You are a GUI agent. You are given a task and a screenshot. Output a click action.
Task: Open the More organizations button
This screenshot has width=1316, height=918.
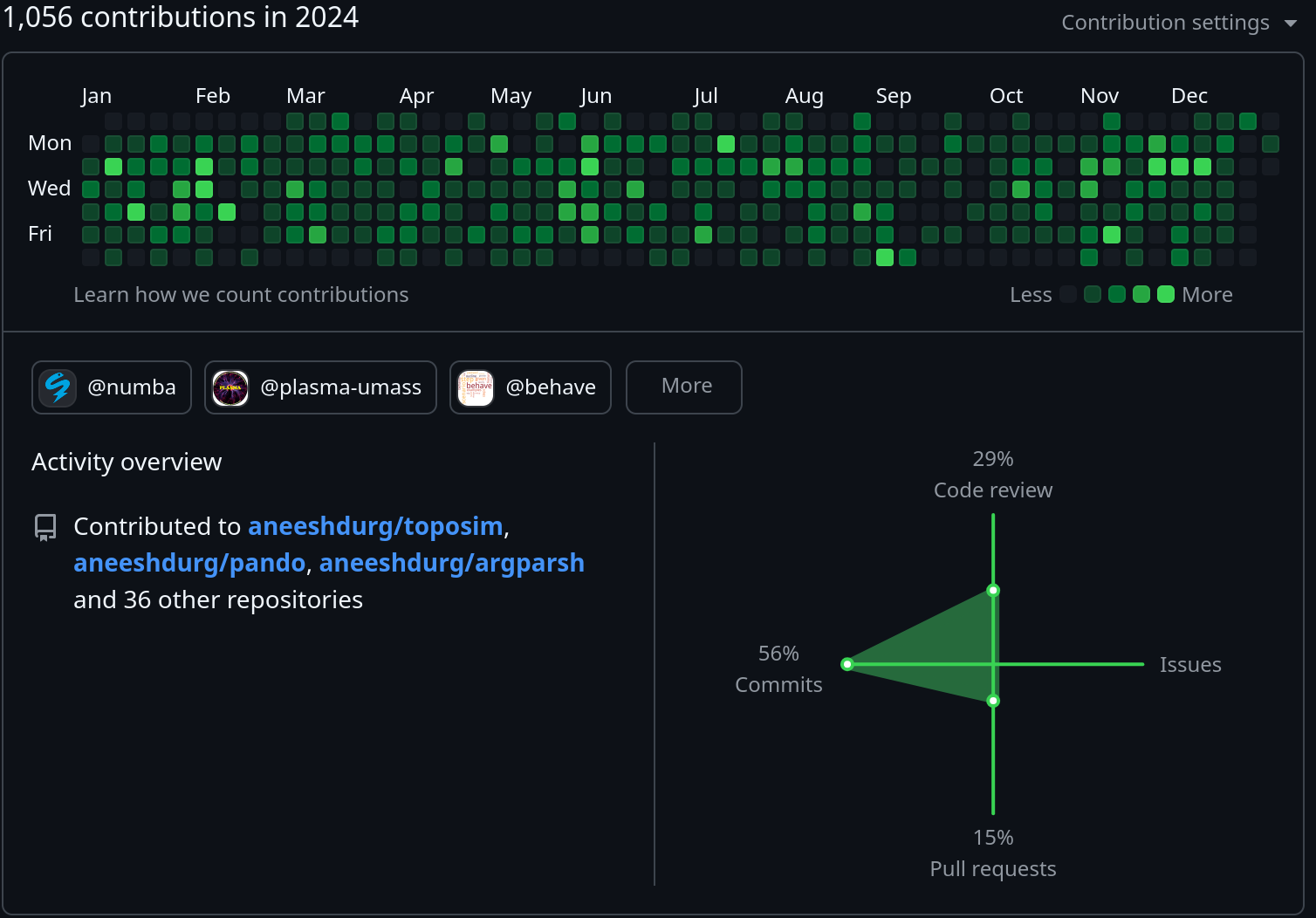click(x=684, y=387)
